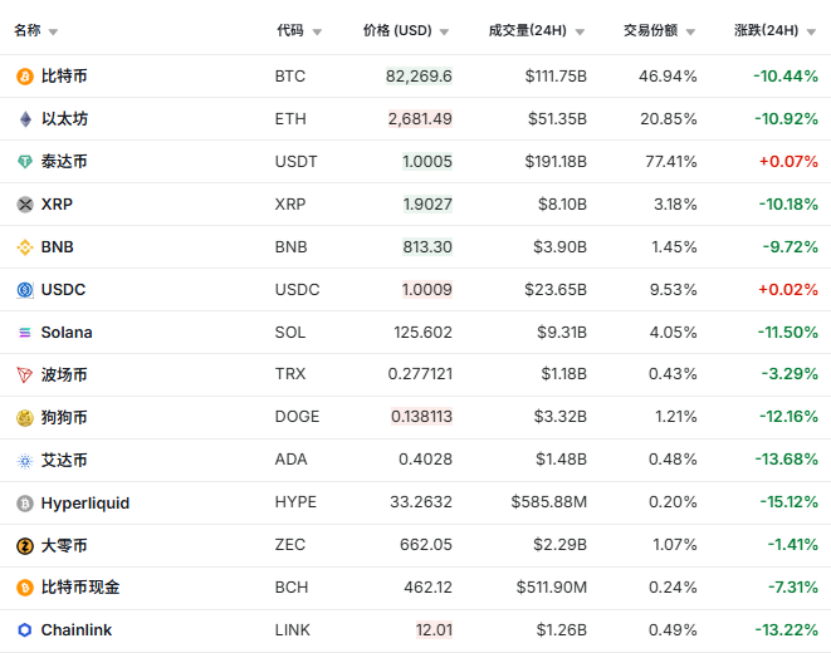Screen dimensions: 831x654
Task: Click the Ethereum diamond icon
Action: tap(25, 119)
